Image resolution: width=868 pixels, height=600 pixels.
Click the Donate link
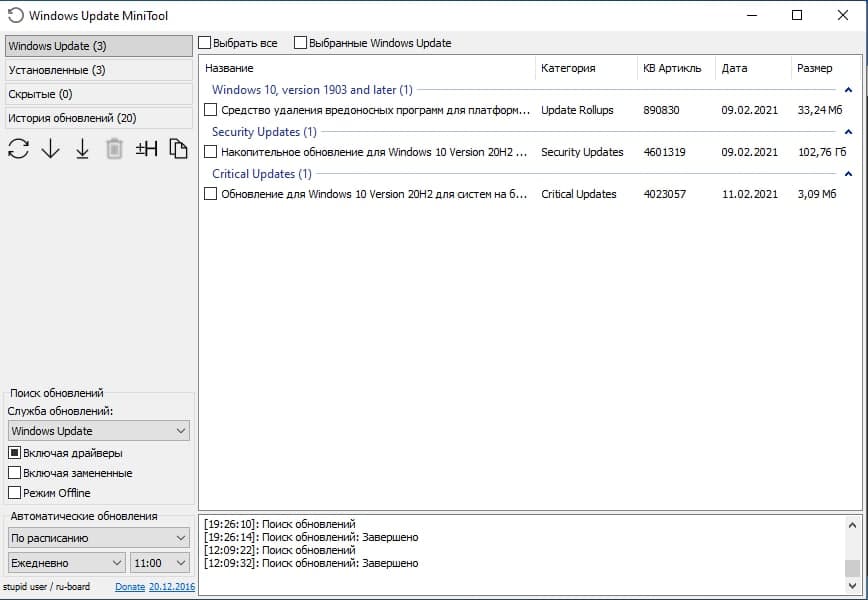[x=130, y=587]
